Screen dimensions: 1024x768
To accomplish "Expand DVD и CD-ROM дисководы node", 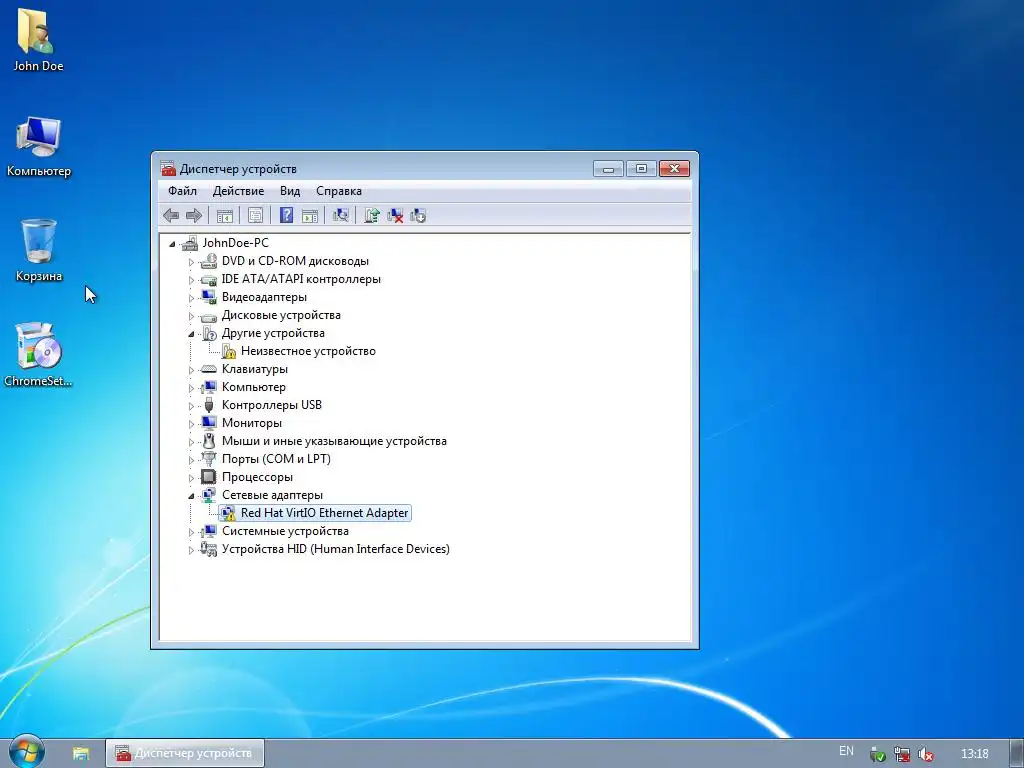I will click(x=191, y=262).
